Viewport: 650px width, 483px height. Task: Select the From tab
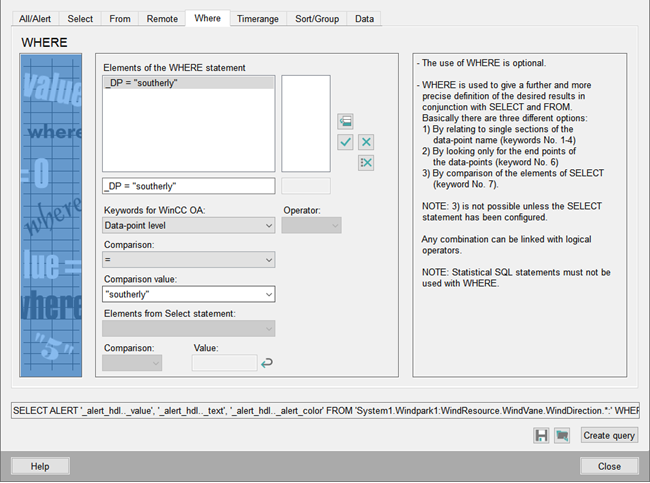(x=119, y=19)
